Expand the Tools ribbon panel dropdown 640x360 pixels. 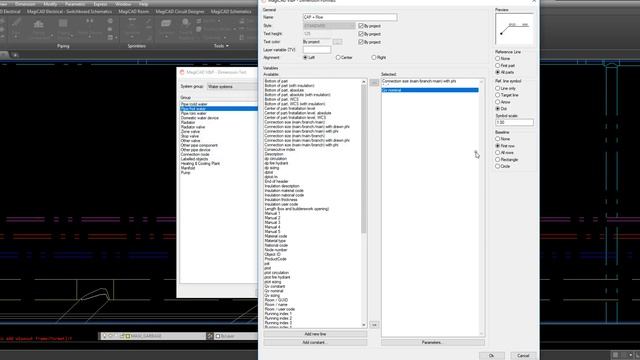point(221,46)
